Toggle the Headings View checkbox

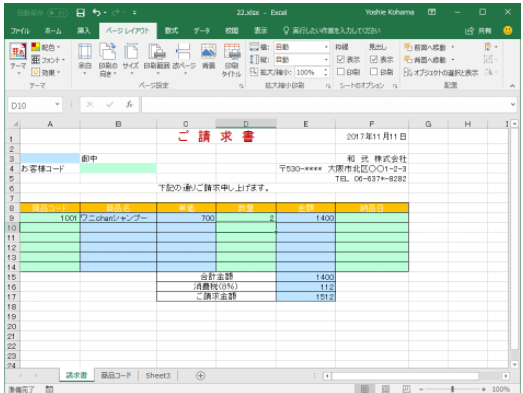374,59
